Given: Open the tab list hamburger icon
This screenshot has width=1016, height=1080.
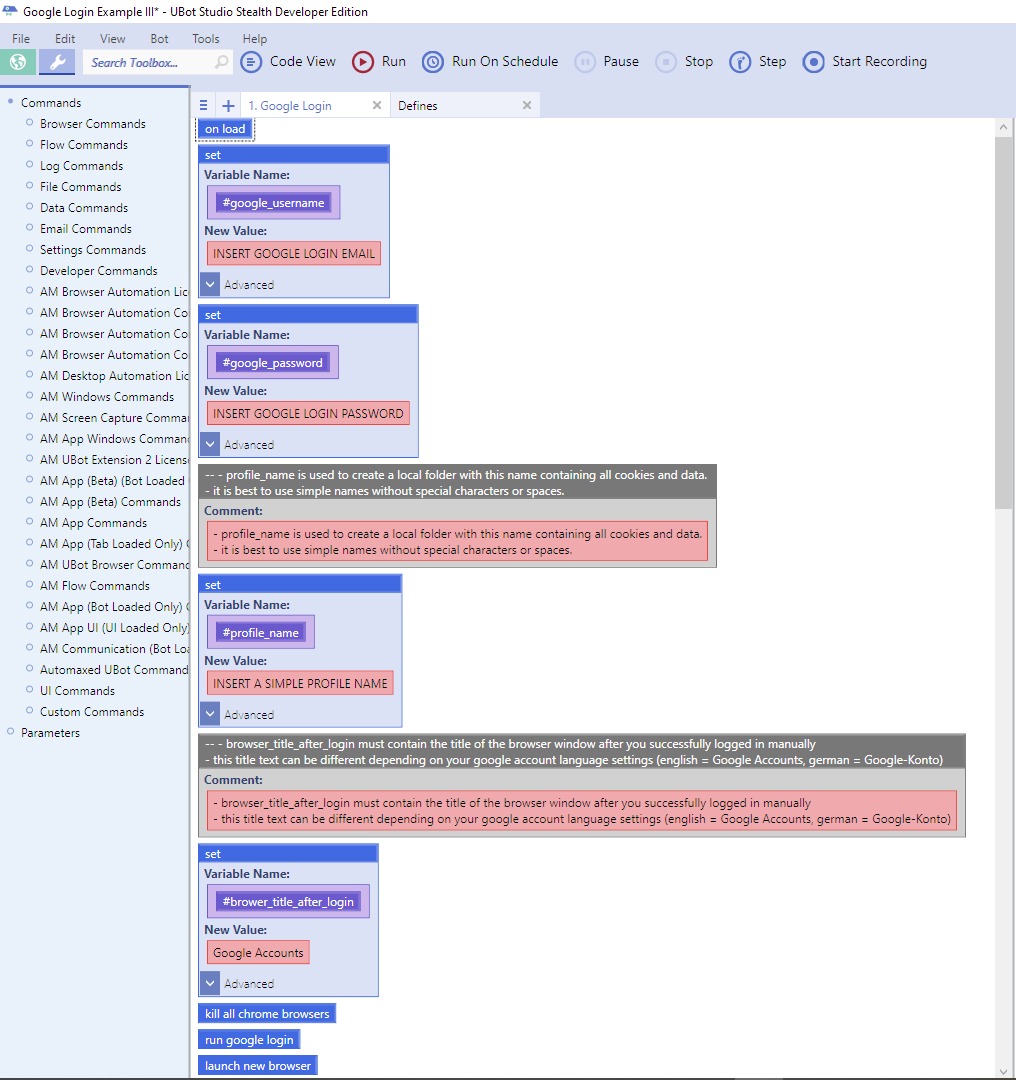Looking at the screenshot, I should point(203,105).
